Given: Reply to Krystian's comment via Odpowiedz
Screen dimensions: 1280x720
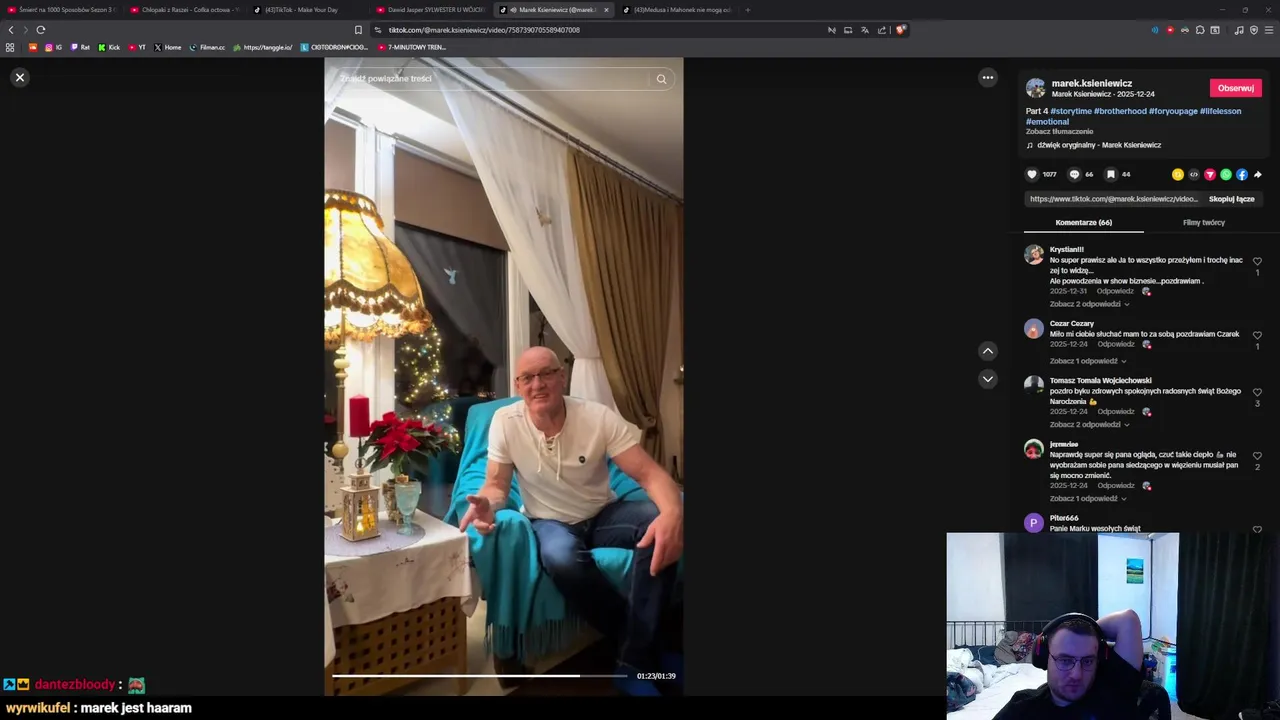Looking at the screenshot, I should [1115, 291].
